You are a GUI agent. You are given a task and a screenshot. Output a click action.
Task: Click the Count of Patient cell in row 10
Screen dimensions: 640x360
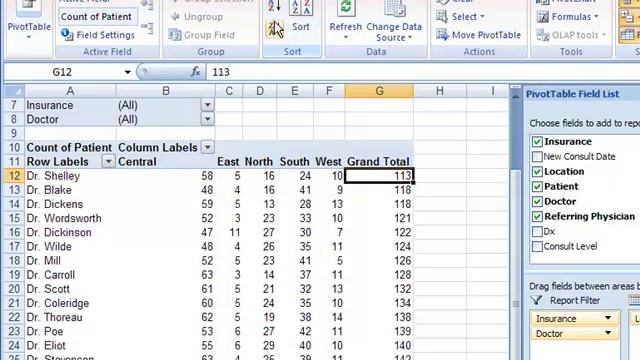pos(70,147)
